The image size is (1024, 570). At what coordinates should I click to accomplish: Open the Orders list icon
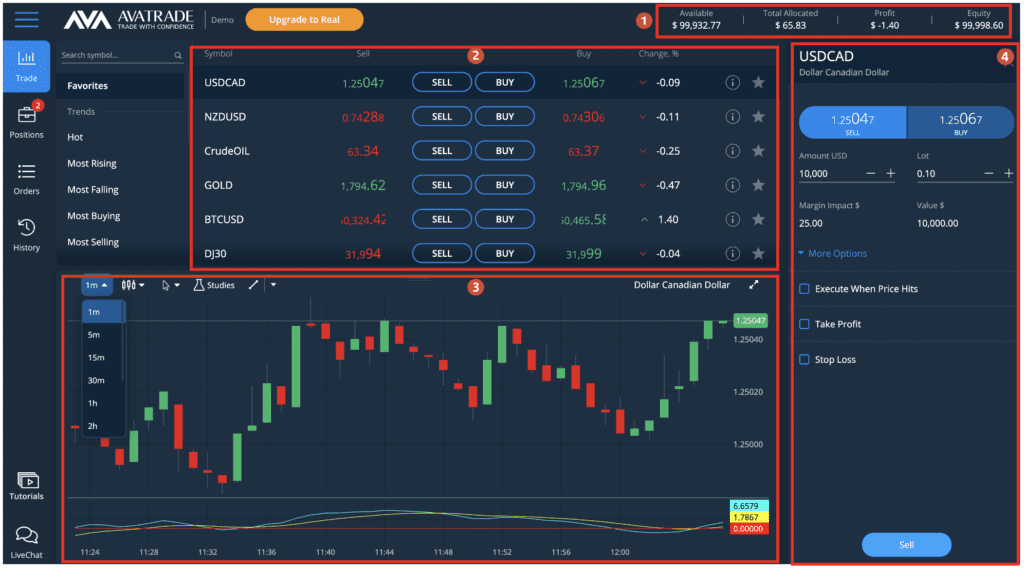point(27,172)
